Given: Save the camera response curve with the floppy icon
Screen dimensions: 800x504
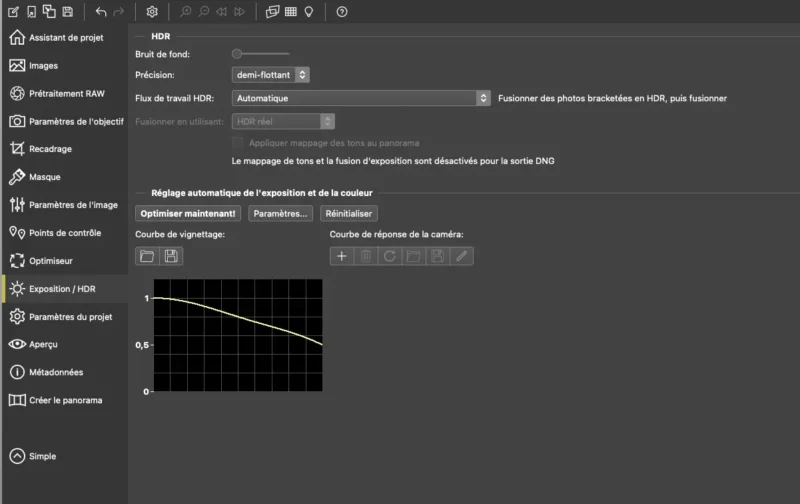Looking at the screenshot, I should pyautogui.click(x=438, y=256).
